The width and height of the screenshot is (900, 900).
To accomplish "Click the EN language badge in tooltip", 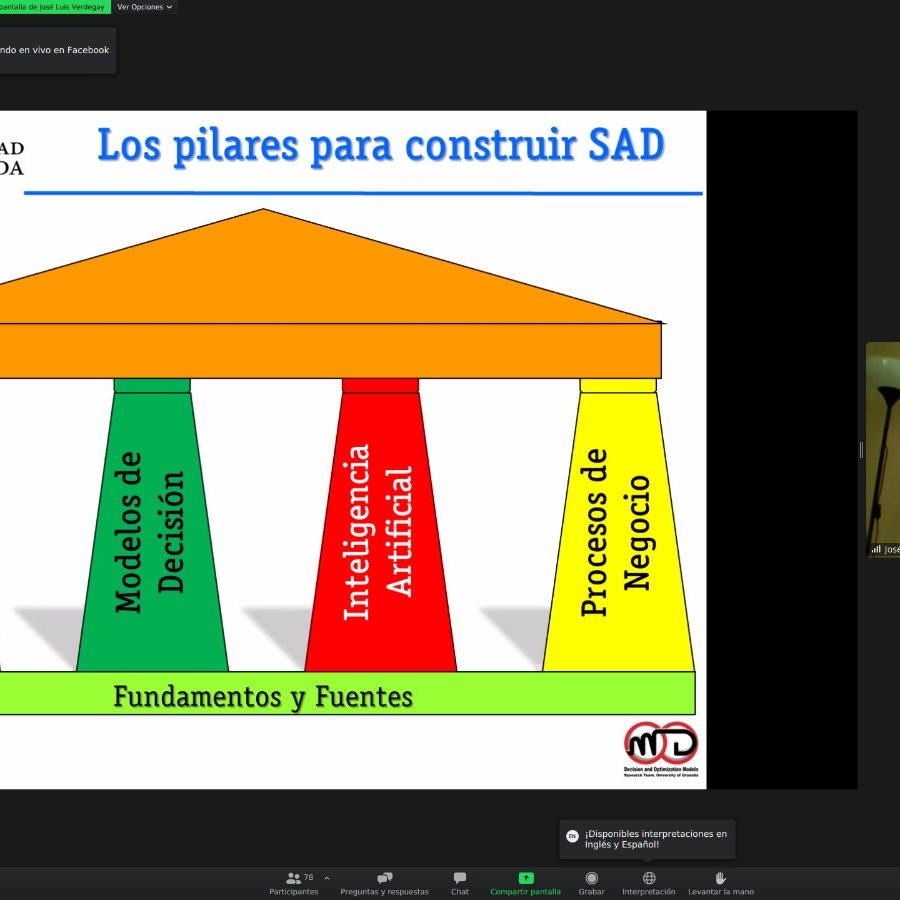I will 572,836.
